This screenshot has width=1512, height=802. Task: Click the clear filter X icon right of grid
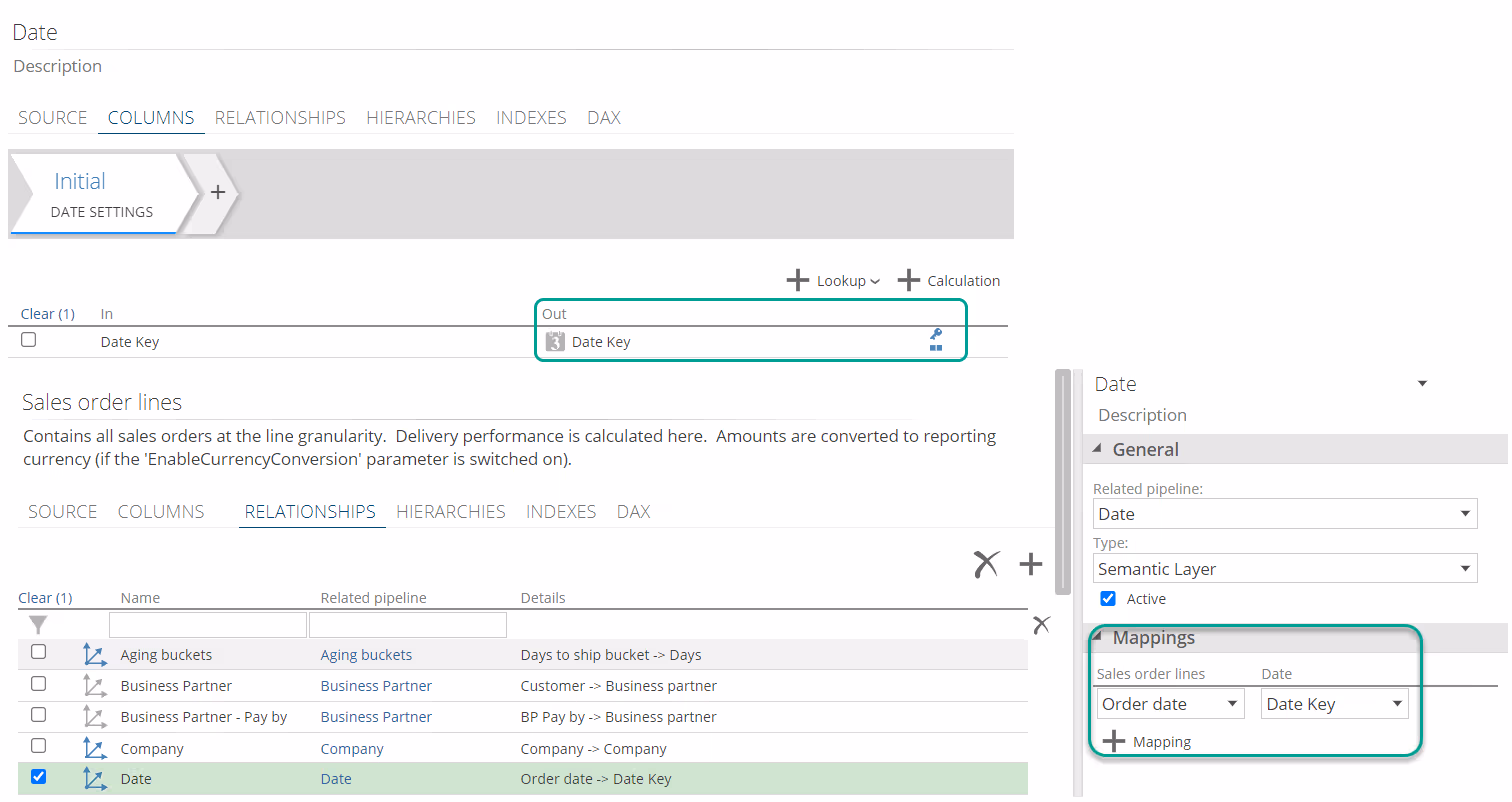point(1041,625)
